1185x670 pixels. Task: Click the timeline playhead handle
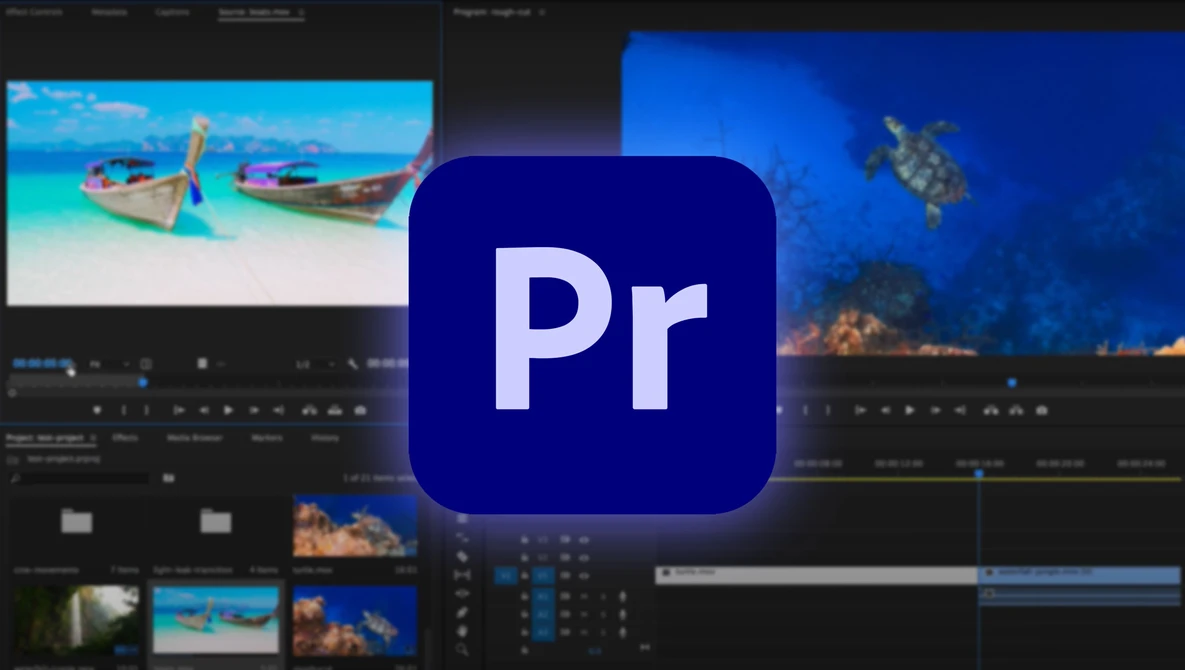[x=979, y=474]
